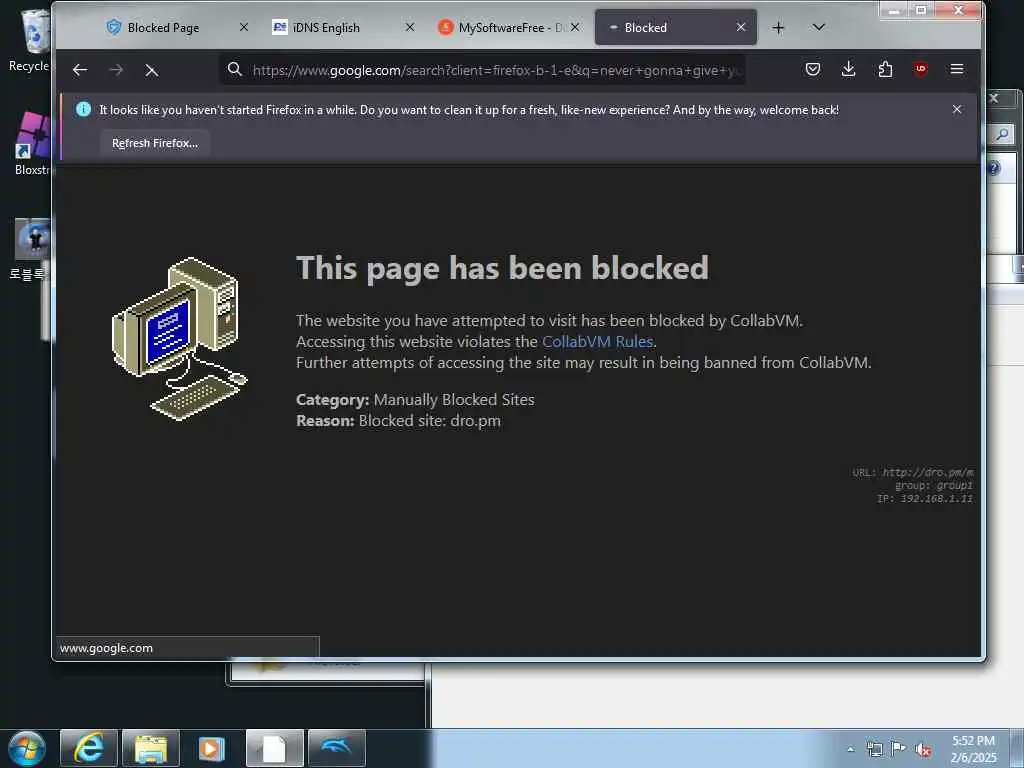Click the 'Manually Blocked Sites' category text
The width and height of the screenshot is (1024, 768).
(x=454, y=400)
